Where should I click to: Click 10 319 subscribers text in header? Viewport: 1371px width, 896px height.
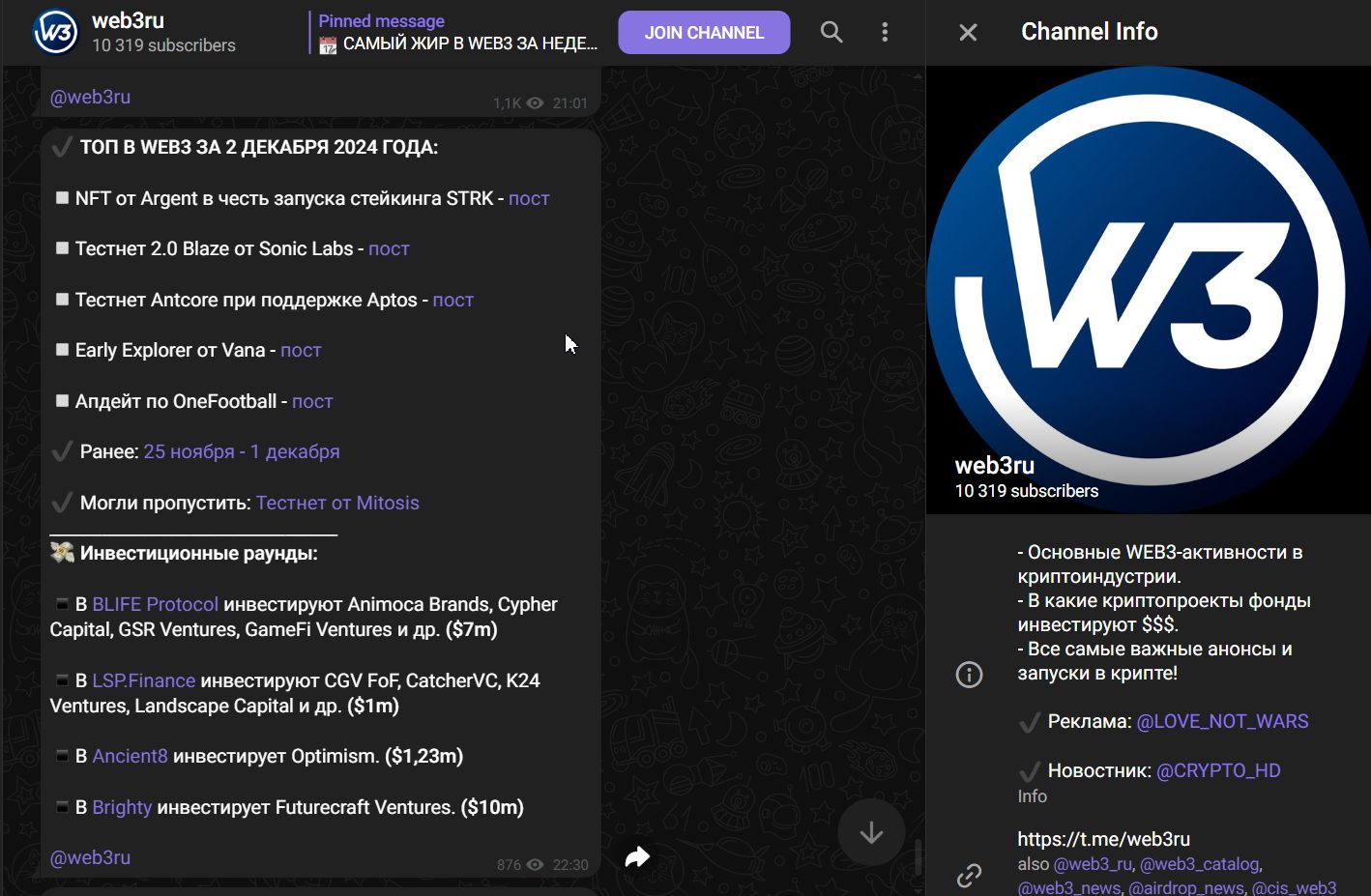click(x=163, y=45)
